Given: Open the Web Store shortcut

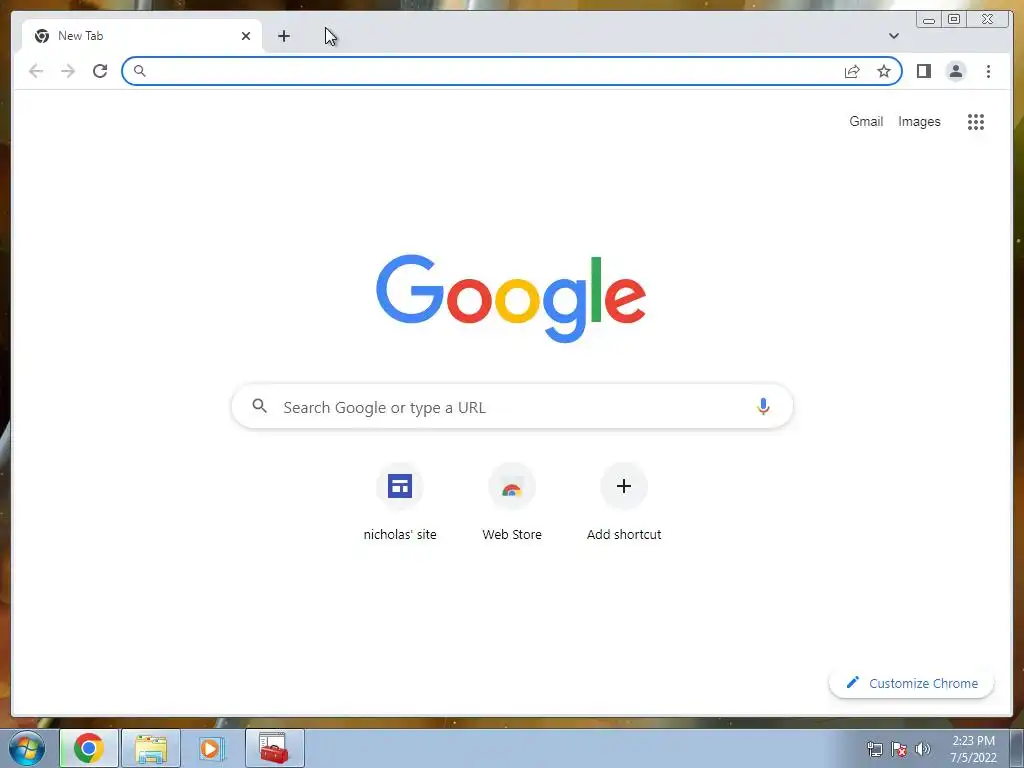Looking at the screenshot, I should coord(512,503).
